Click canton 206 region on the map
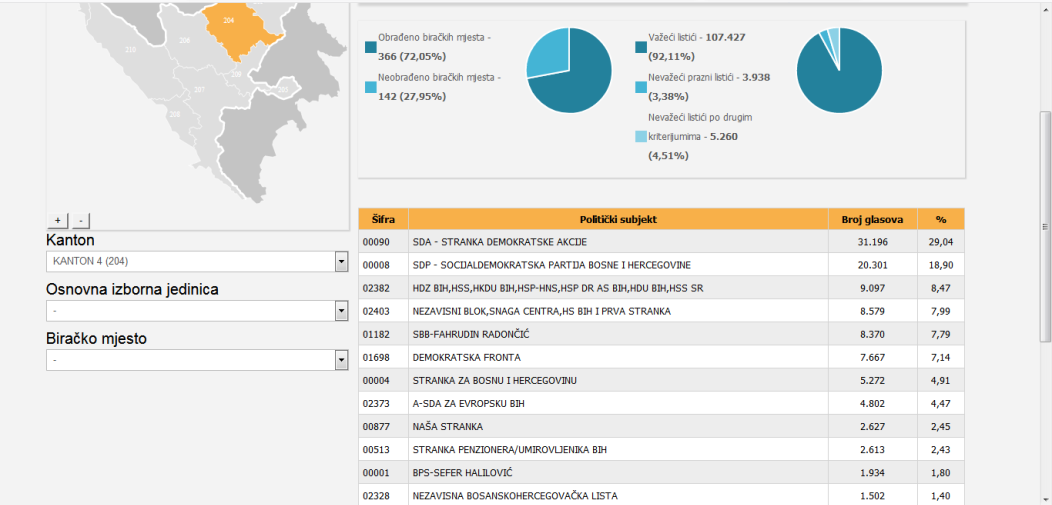1052x505 pixels. pos(184,40)
